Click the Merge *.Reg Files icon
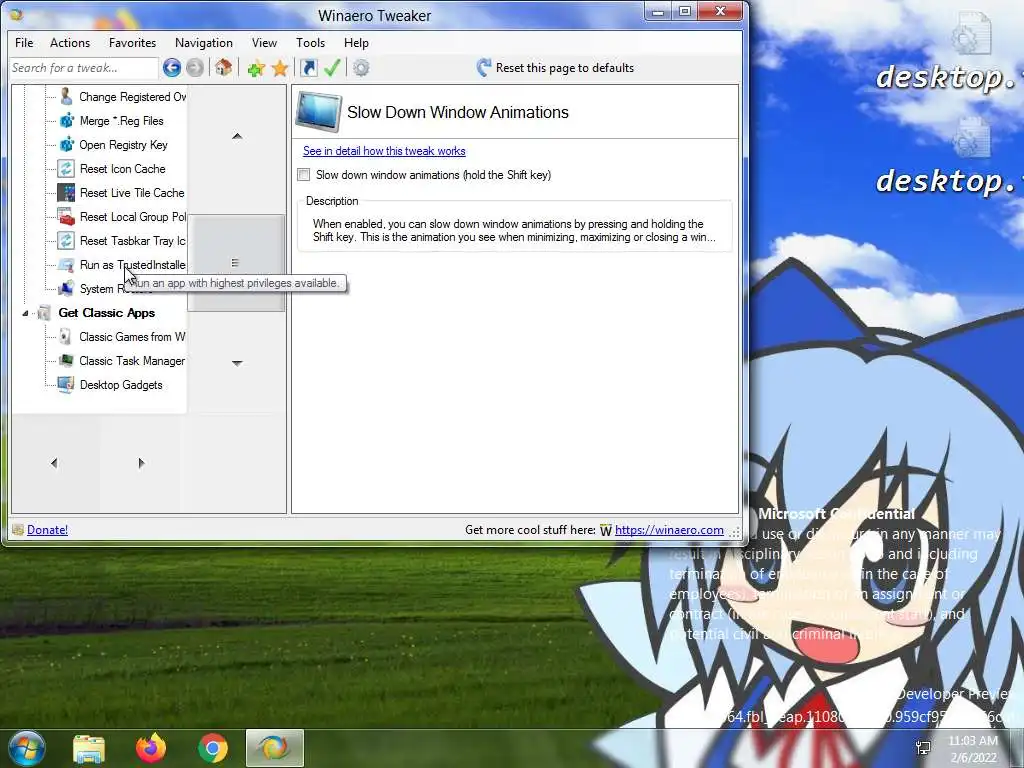This screenshot has width=1024, height=768. [67, 121]
